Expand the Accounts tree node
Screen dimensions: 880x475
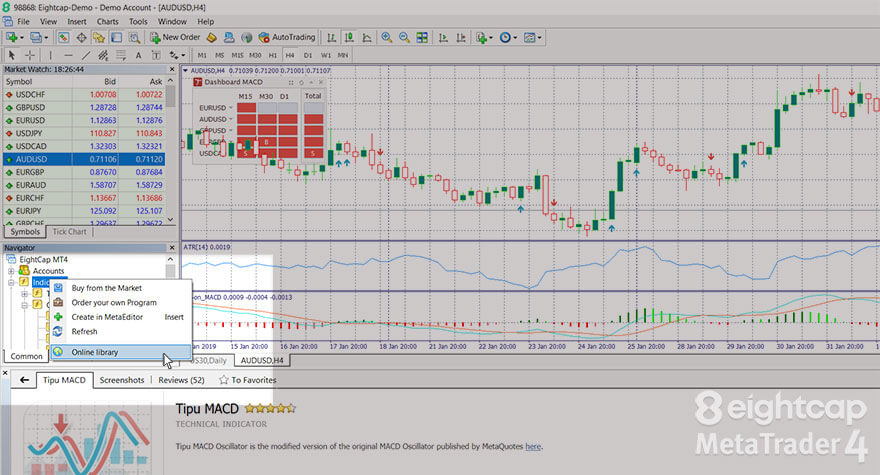pyautogui.click(x=11, y=271)
